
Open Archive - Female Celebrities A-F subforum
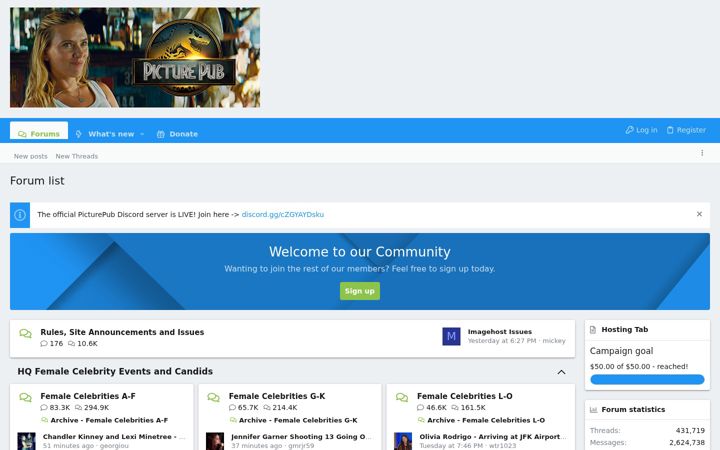pos(109,420)
